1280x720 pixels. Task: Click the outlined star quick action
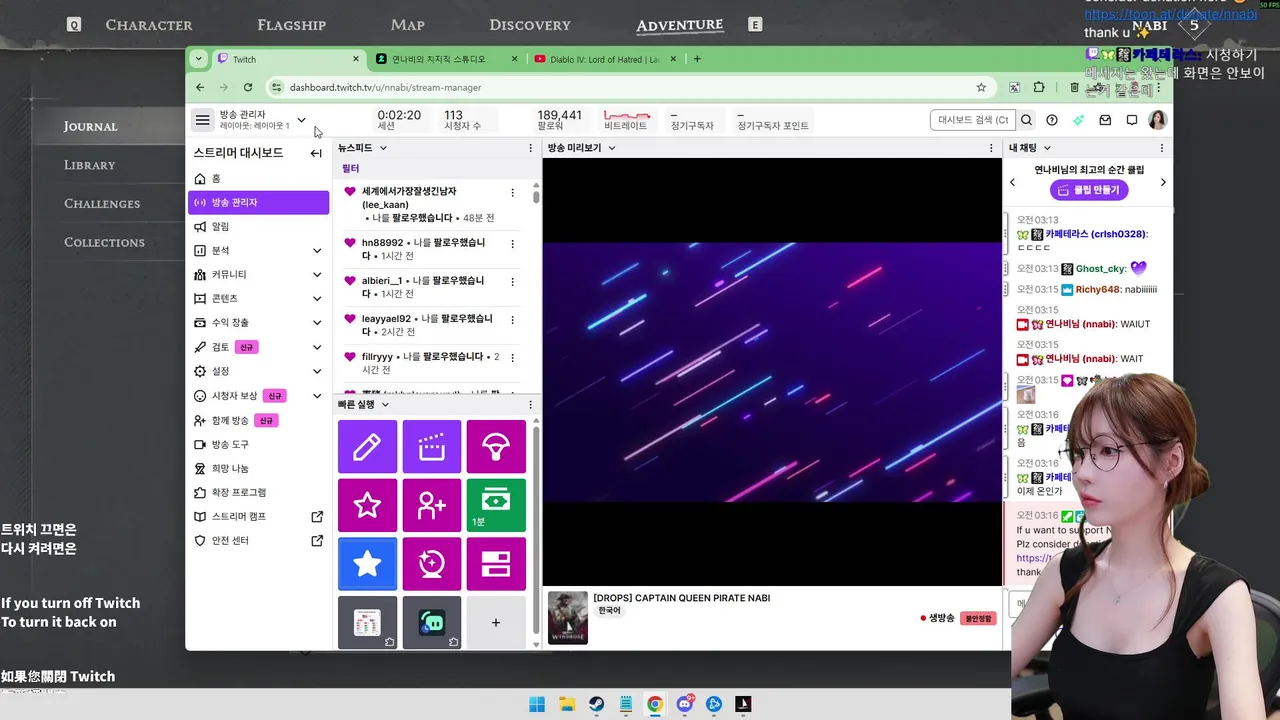coord(367,505)
